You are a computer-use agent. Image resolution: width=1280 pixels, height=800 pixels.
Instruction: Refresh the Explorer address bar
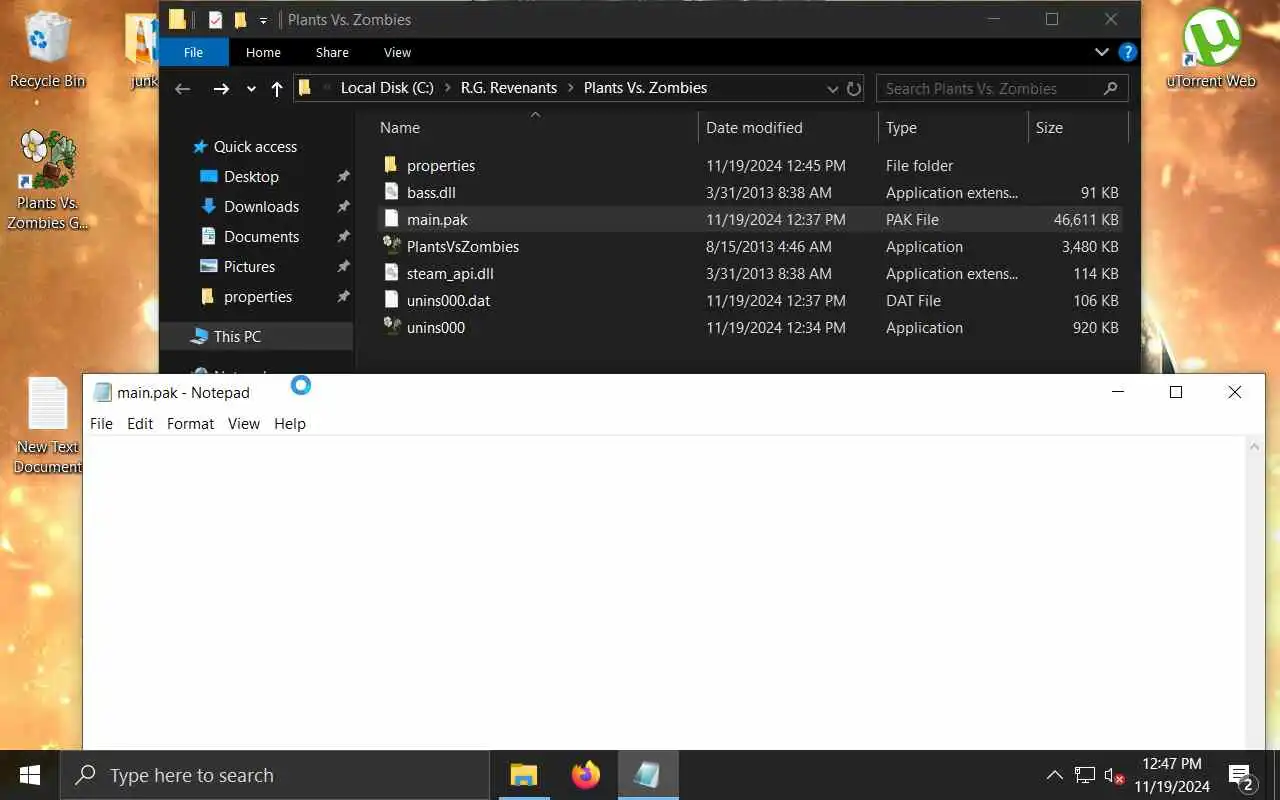[x=854, y=88]
